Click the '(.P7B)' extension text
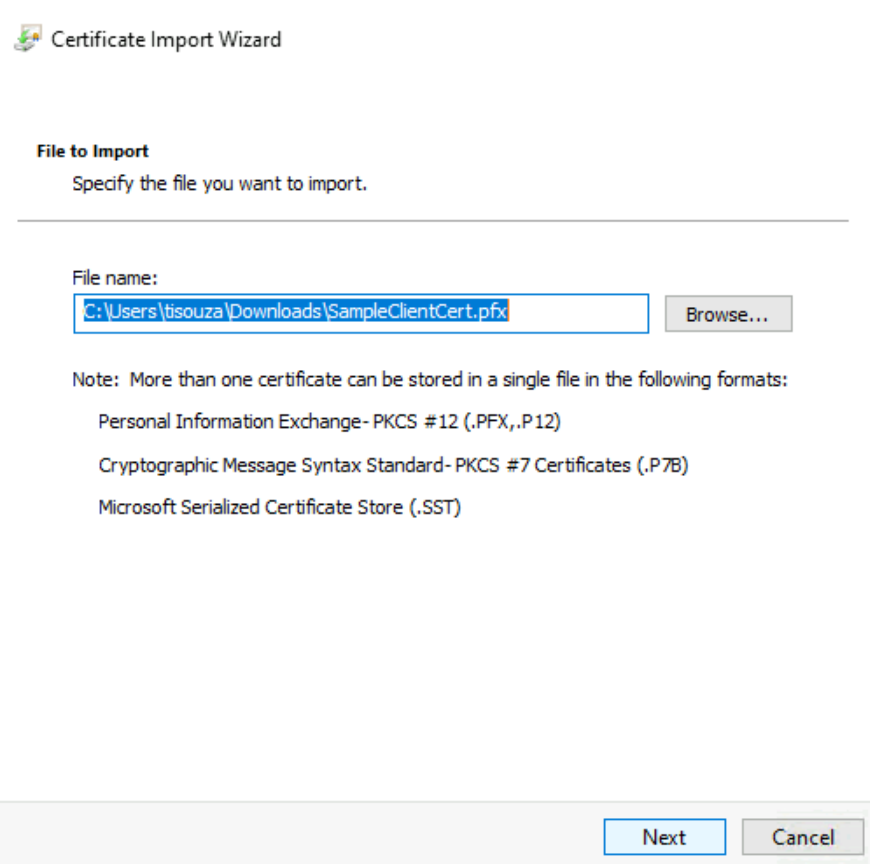The image size is (870, 864). click(662, 465)
